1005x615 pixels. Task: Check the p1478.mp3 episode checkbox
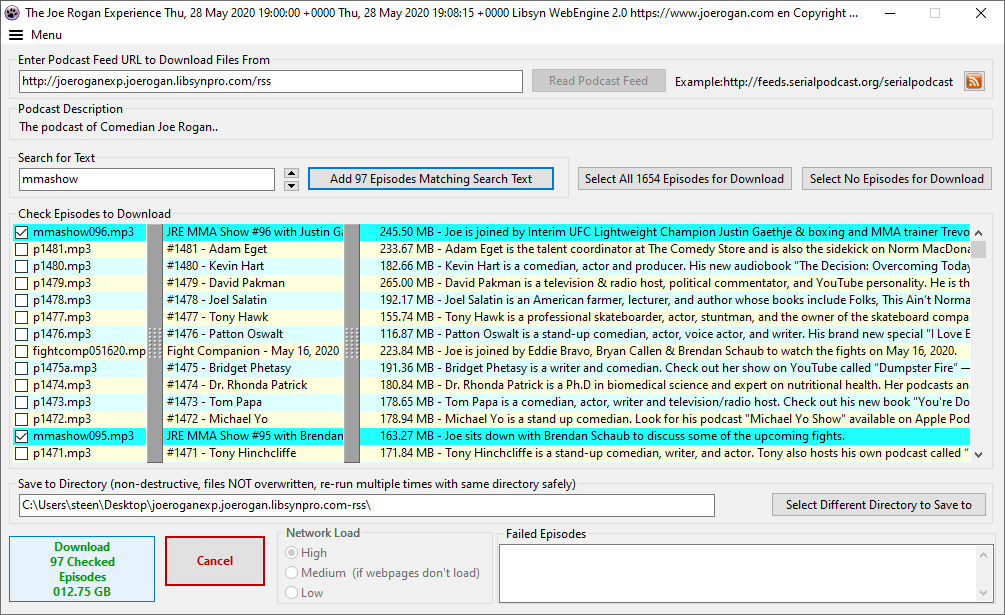coord(21,300)
